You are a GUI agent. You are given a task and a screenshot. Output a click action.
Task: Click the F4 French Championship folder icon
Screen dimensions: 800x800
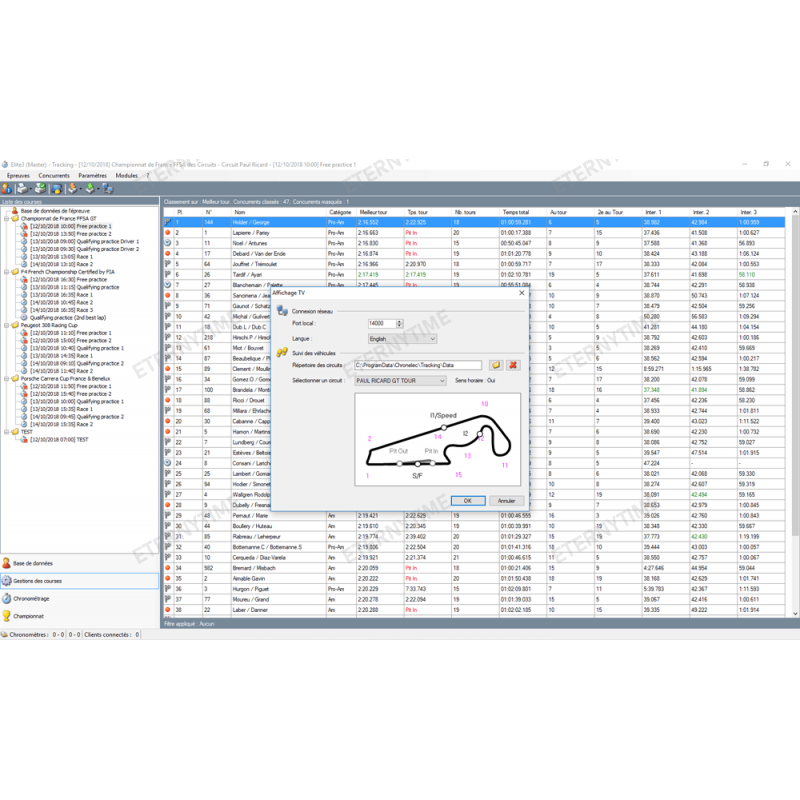tap(15, 272)
